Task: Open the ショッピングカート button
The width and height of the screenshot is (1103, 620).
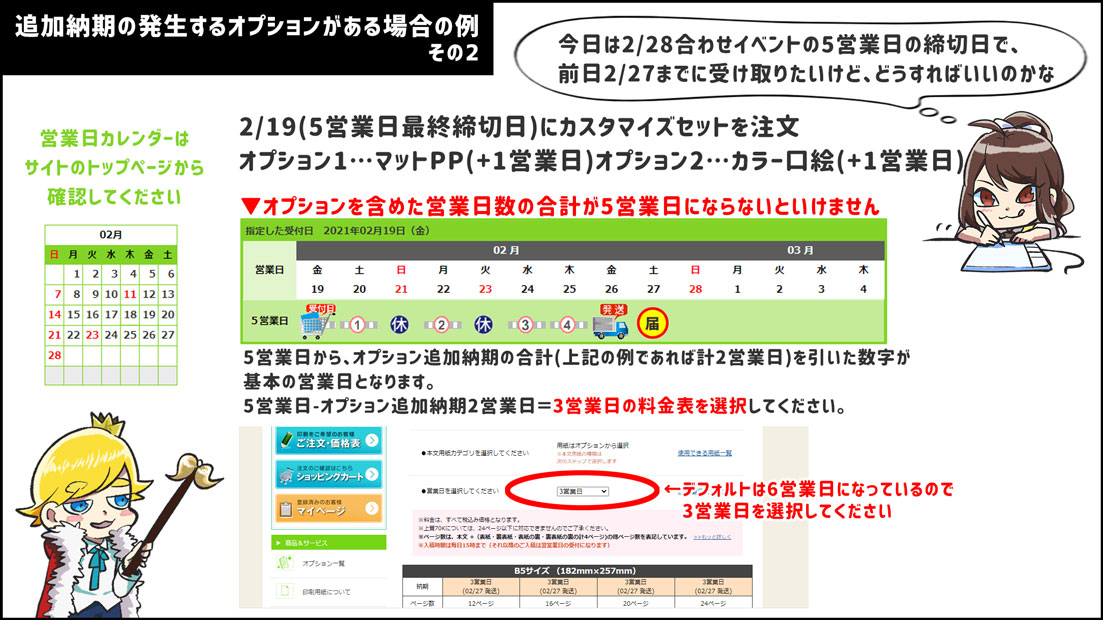Action: 329,474
